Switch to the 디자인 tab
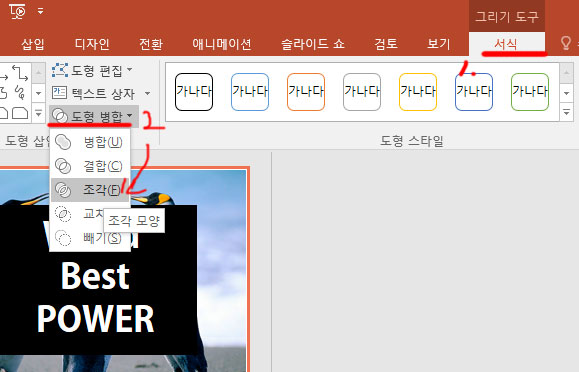 [x=92, y=44]
